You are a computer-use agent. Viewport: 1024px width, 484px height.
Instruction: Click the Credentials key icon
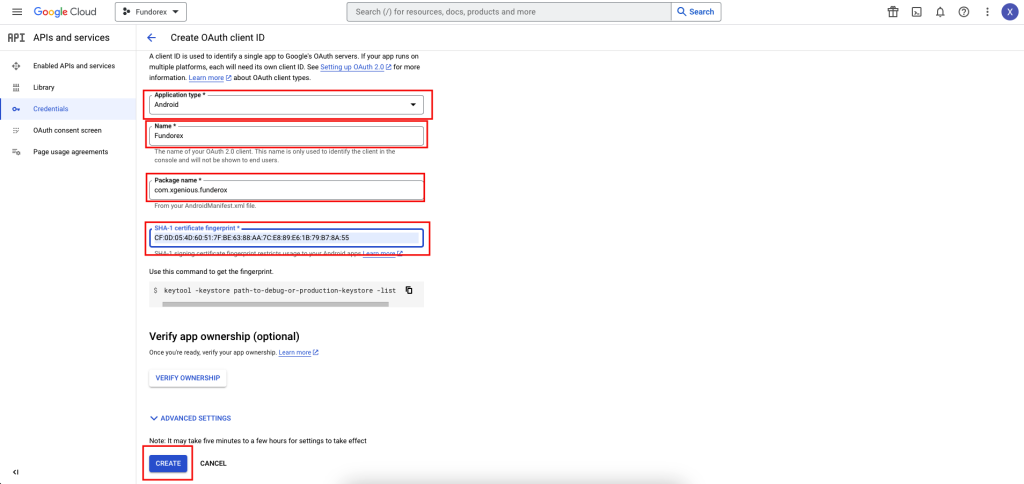click(16, 109)
